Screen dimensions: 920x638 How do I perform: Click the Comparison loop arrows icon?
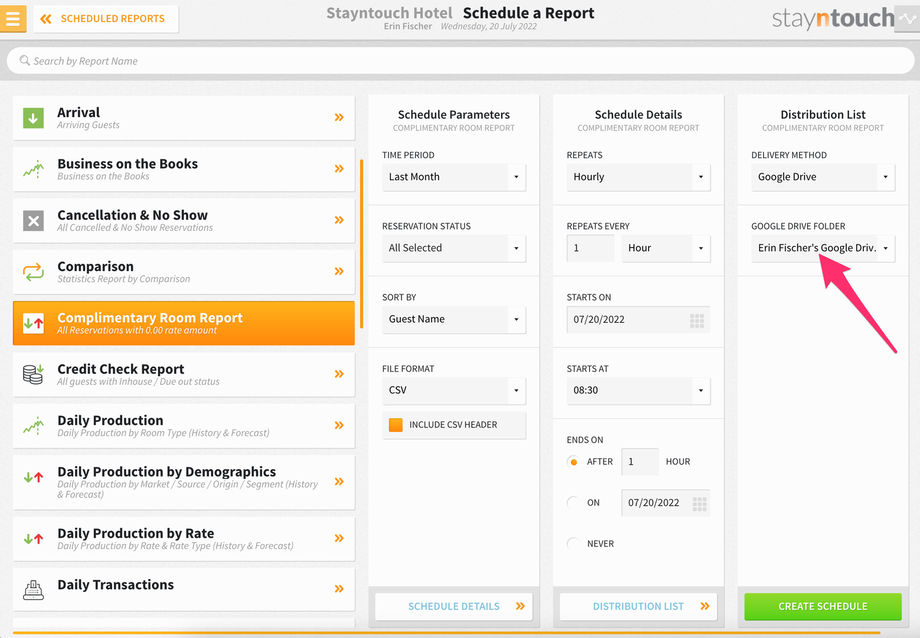(x=33, y=272)
